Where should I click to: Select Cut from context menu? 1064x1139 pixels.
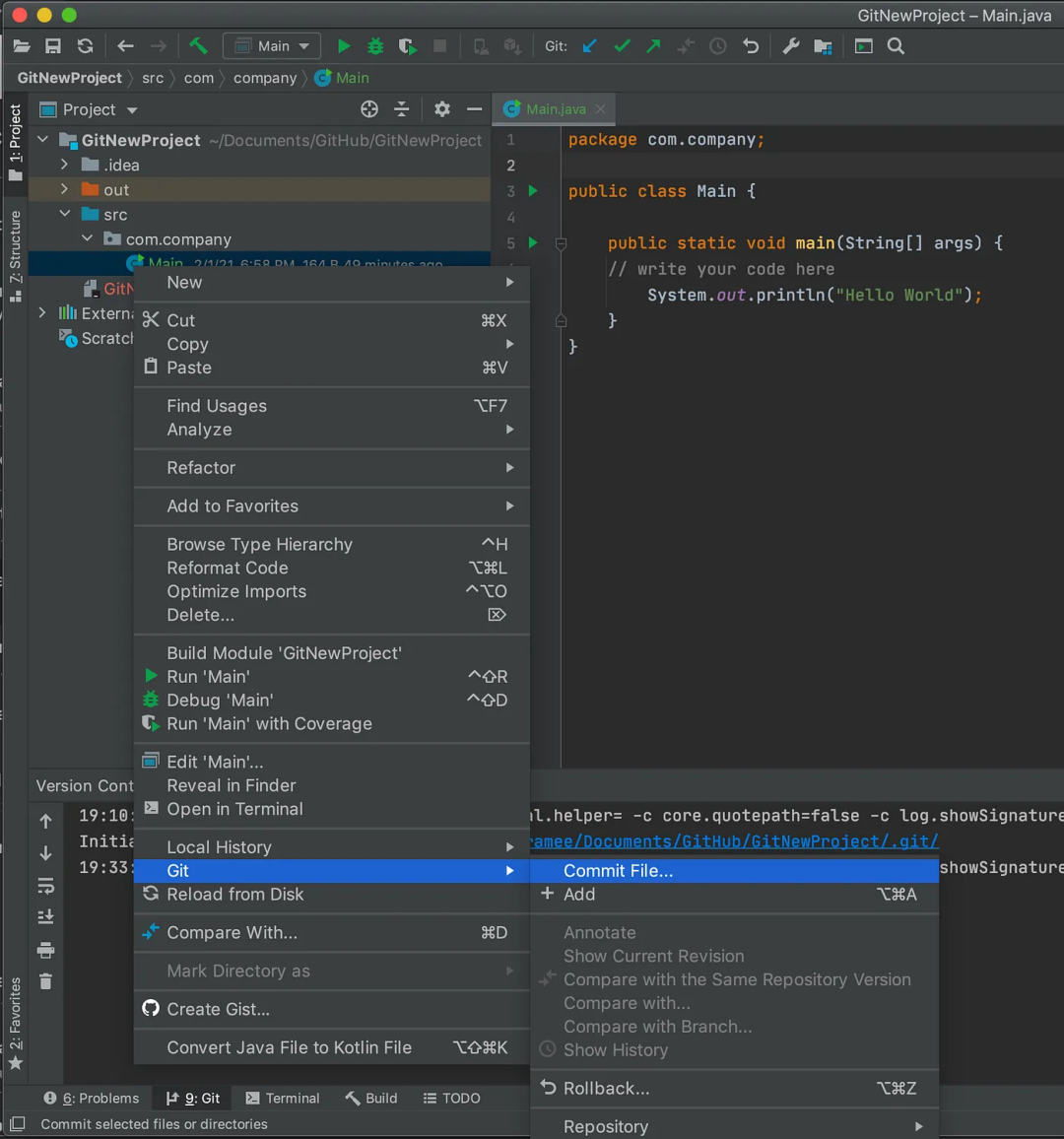pyautogui.click(x=332, y=320)
